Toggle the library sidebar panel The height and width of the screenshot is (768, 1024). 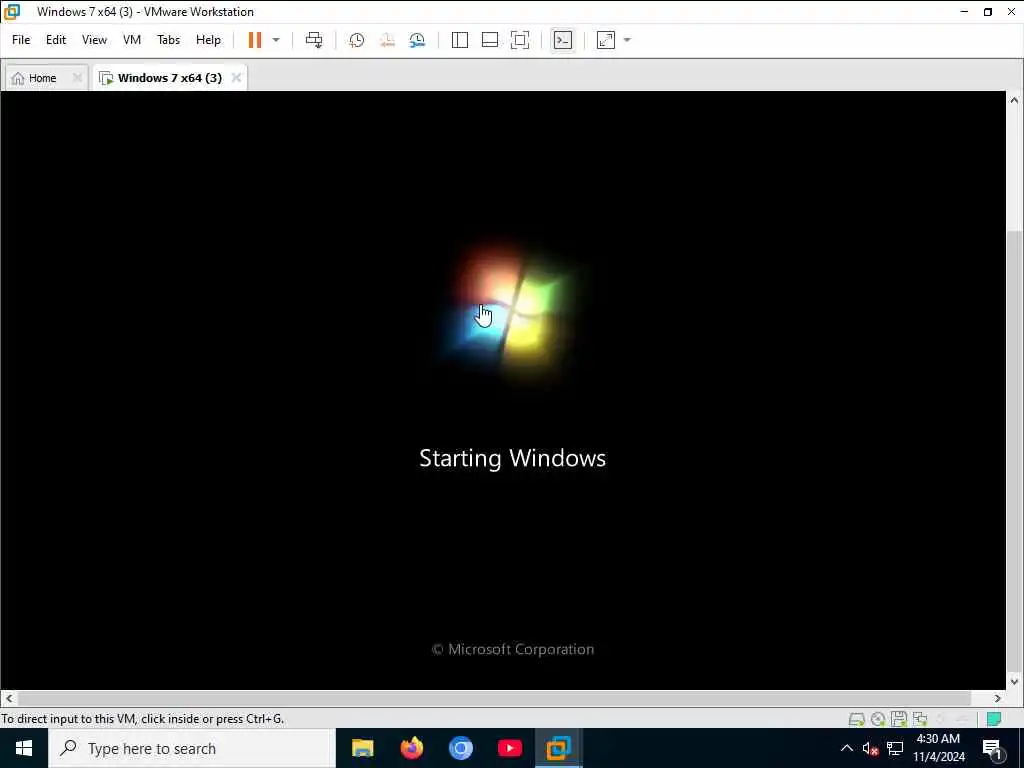coord(460,40)
